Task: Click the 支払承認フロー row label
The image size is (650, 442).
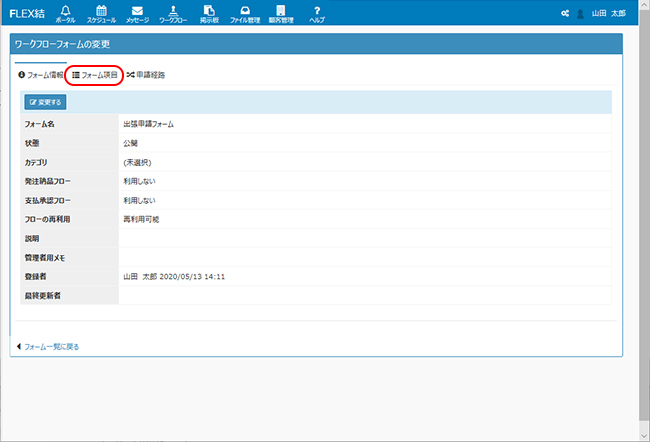Action: coord(48,201)
